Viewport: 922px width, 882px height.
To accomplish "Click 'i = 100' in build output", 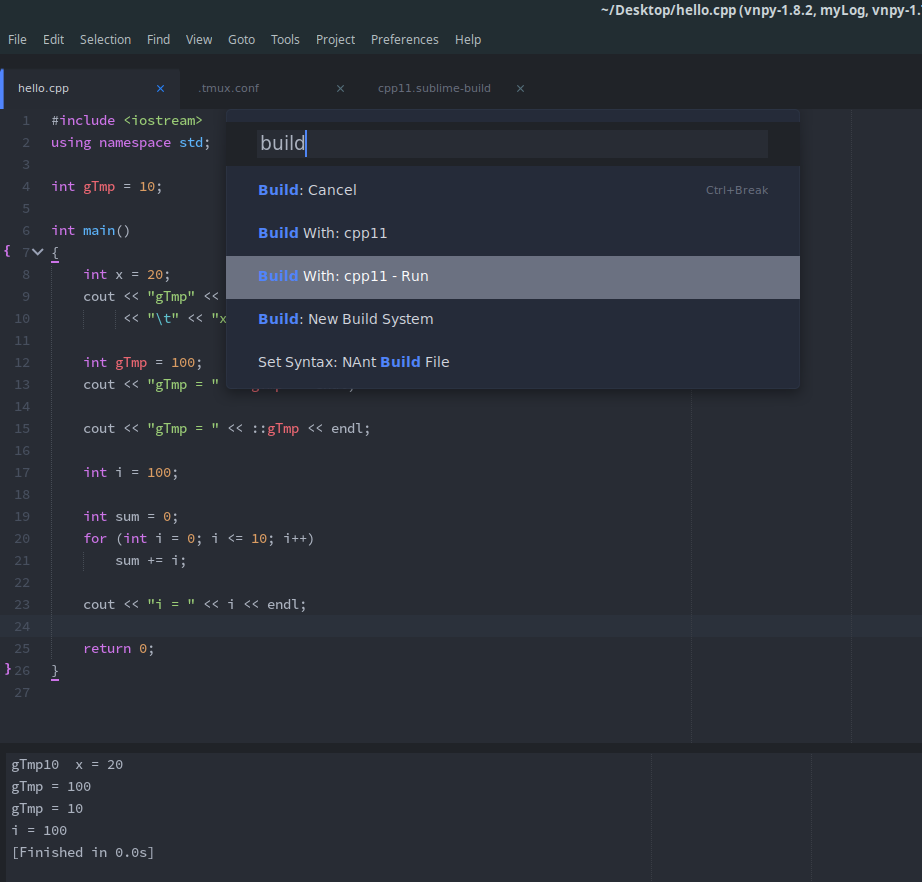I will 39,830.
